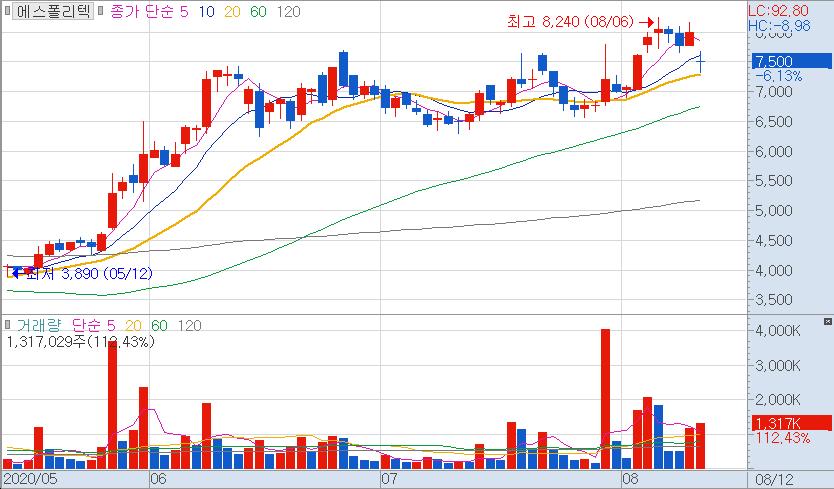The height and width of the screenshot is (489, 834).
Task: Click the 08 month marker on date axis
Action: click(630, 478)
